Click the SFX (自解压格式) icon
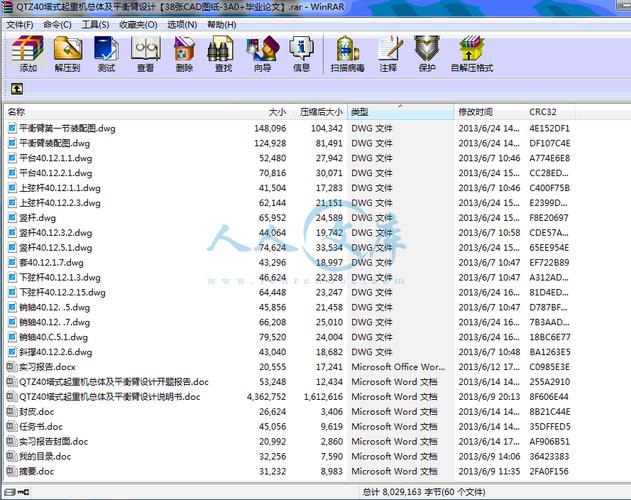 tap(472, 54)
